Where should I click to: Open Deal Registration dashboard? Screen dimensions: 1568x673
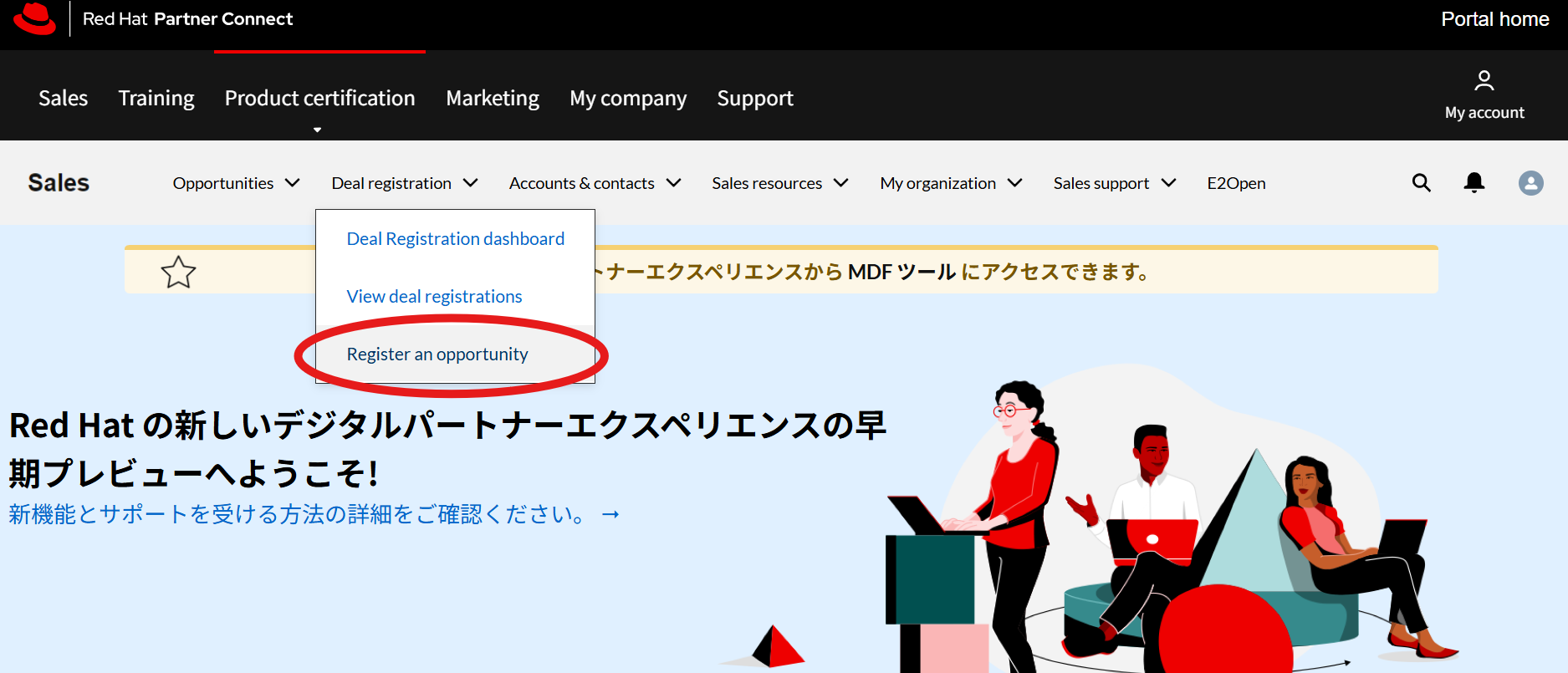pos(455,239)
